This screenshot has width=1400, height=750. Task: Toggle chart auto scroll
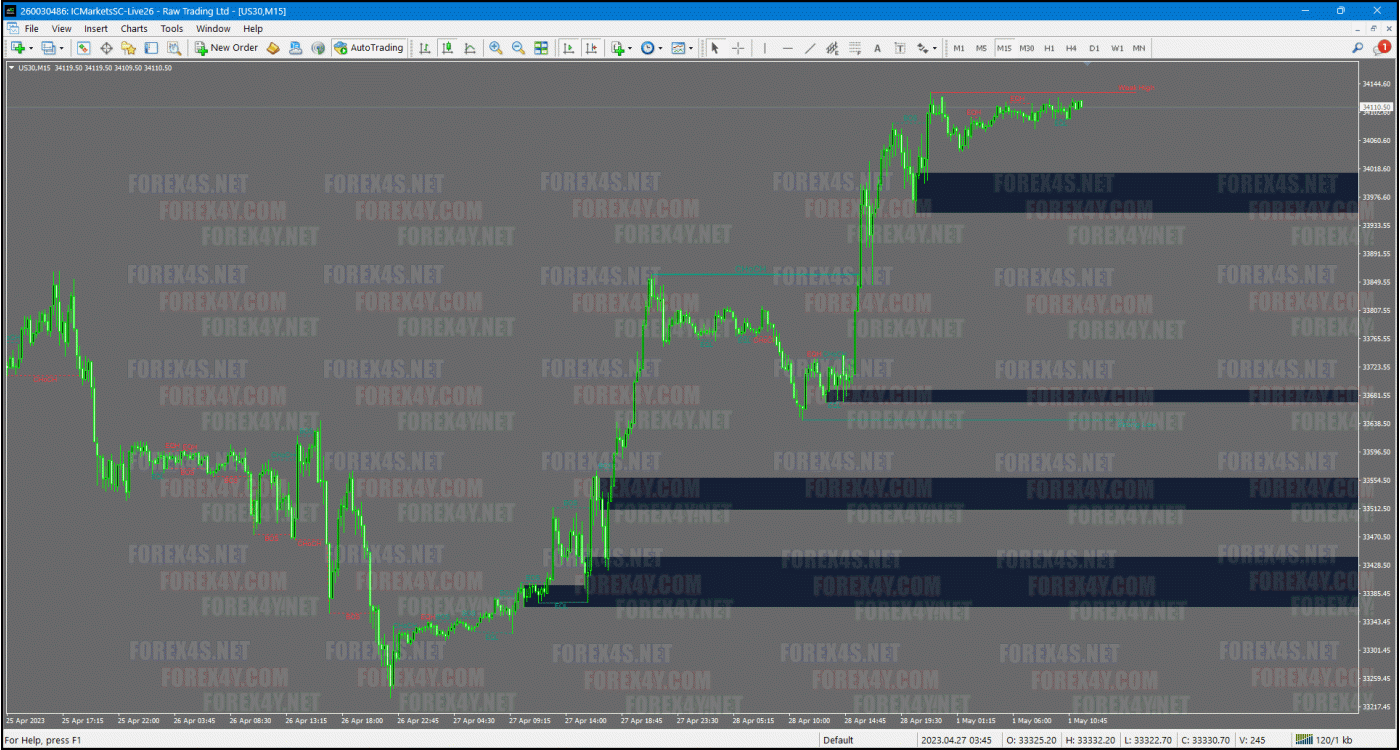(568, 48)
